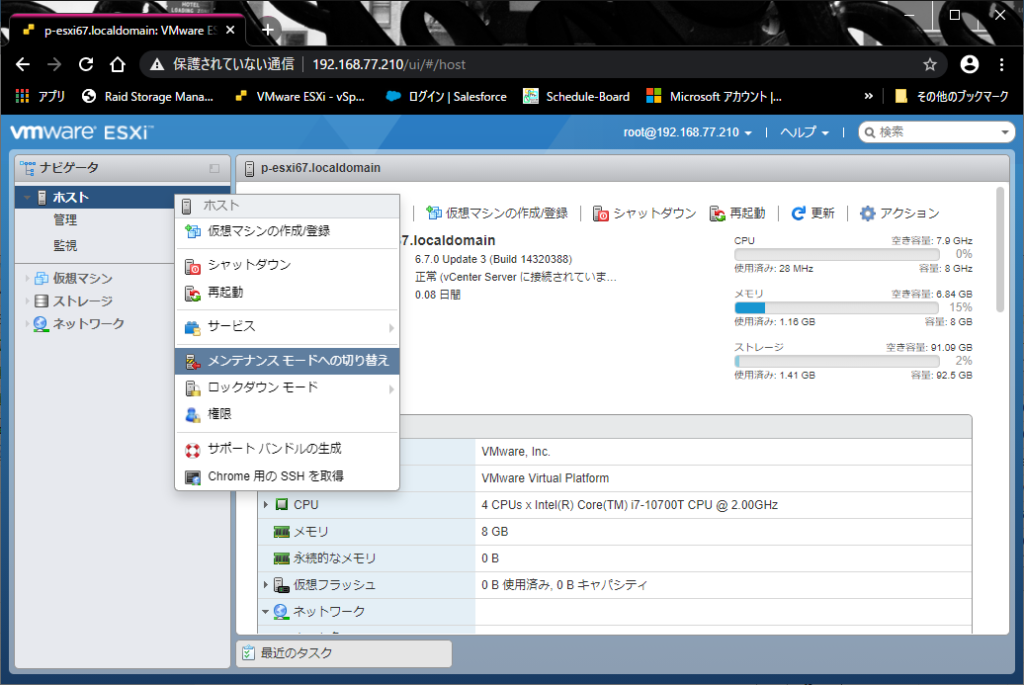
Task: Click the 仮想マシン navigator icon
Action: 41,278
